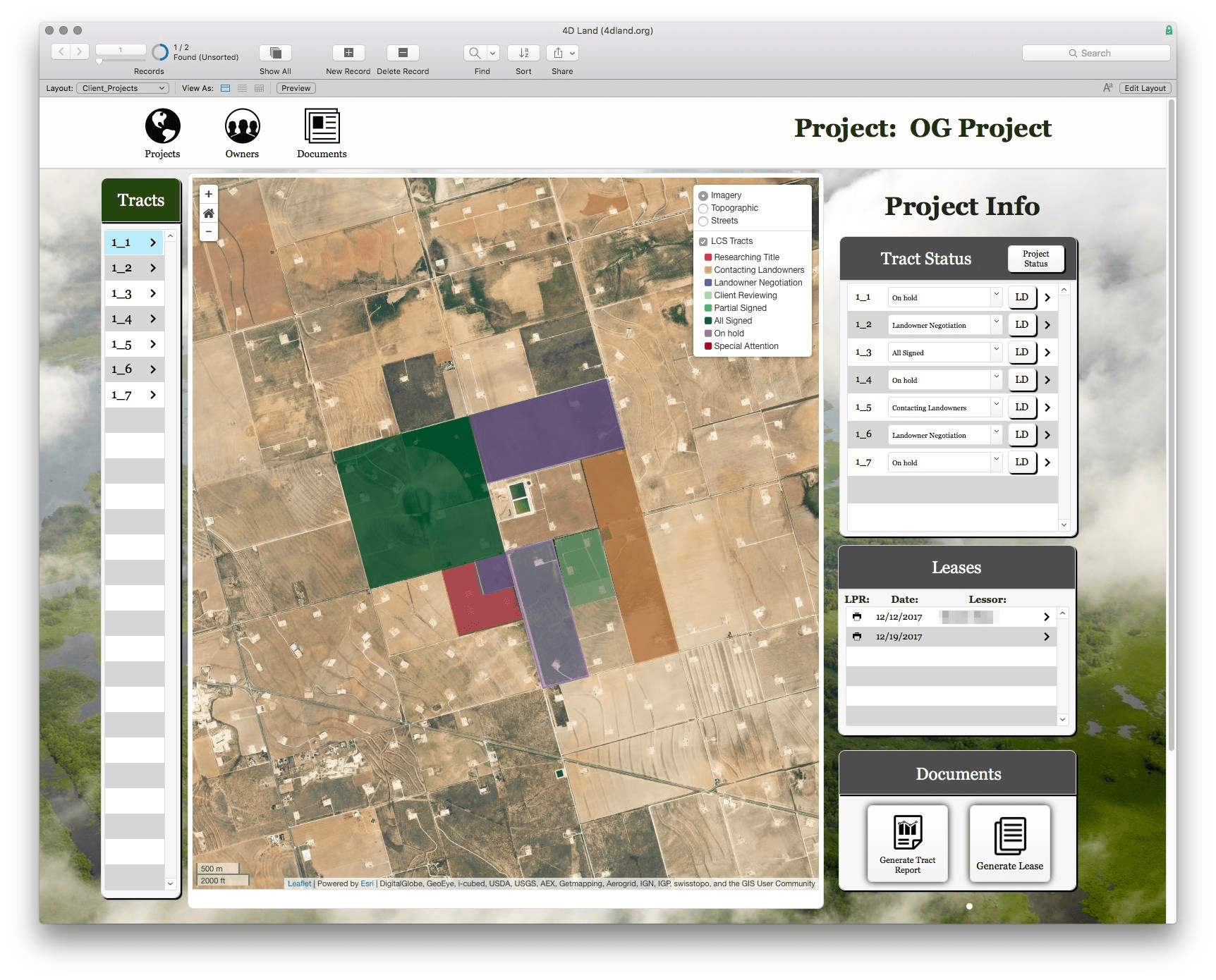Click Tract Status list scroll-down arrow
The height and width of the screenshot is (980, 1216).
[1064, 525]
